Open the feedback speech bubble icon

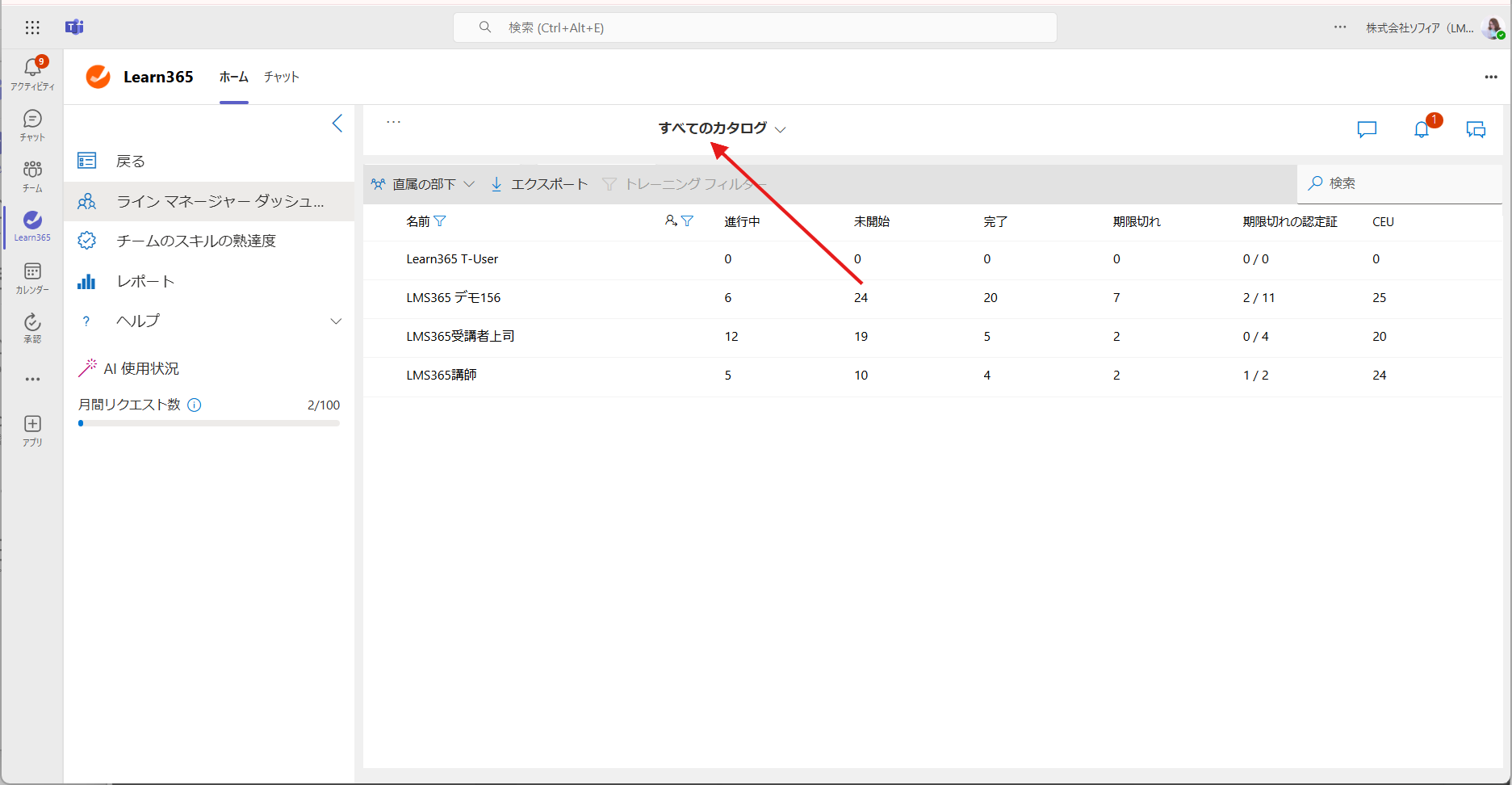1367,129
